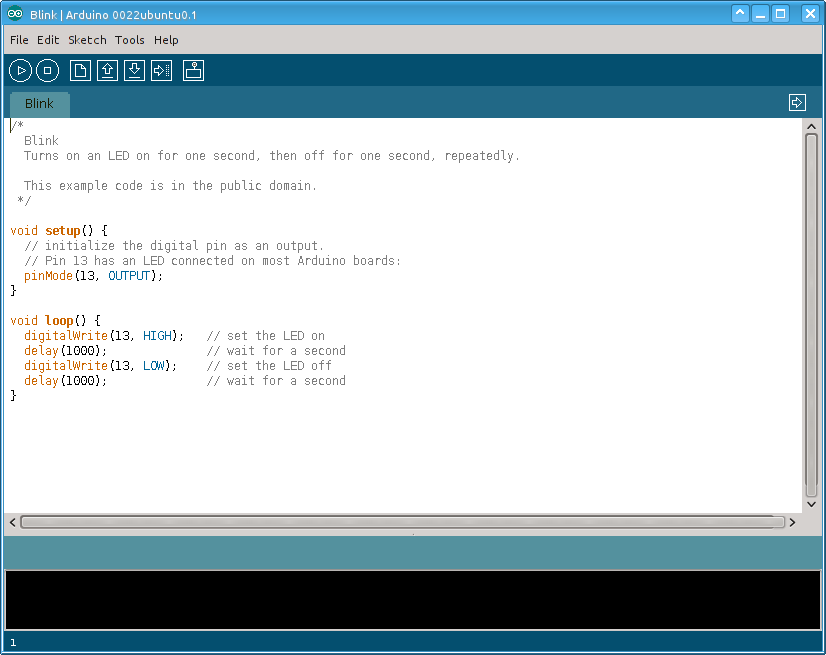
Task: Select the Blink sketch tab
Action: point(40,104)
